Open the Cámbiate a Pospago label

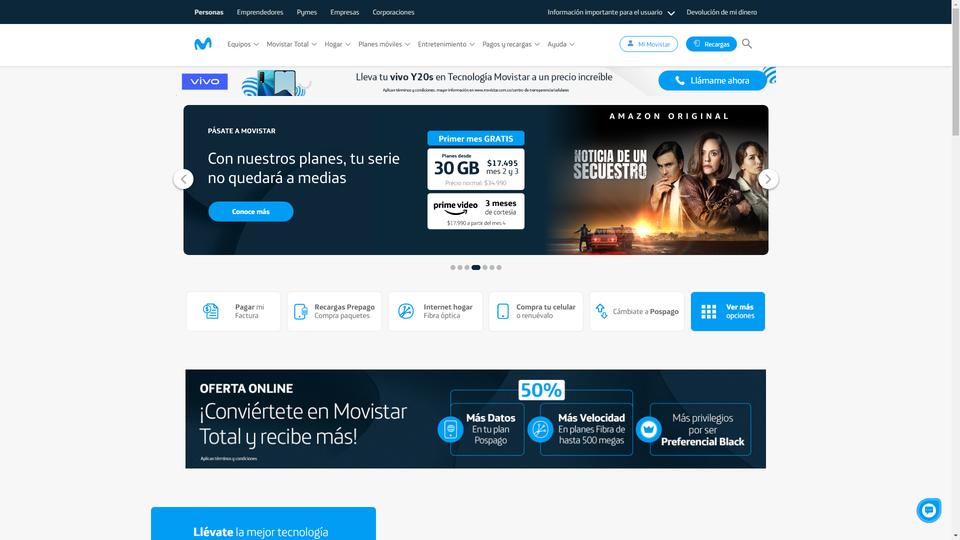[645, 311]
